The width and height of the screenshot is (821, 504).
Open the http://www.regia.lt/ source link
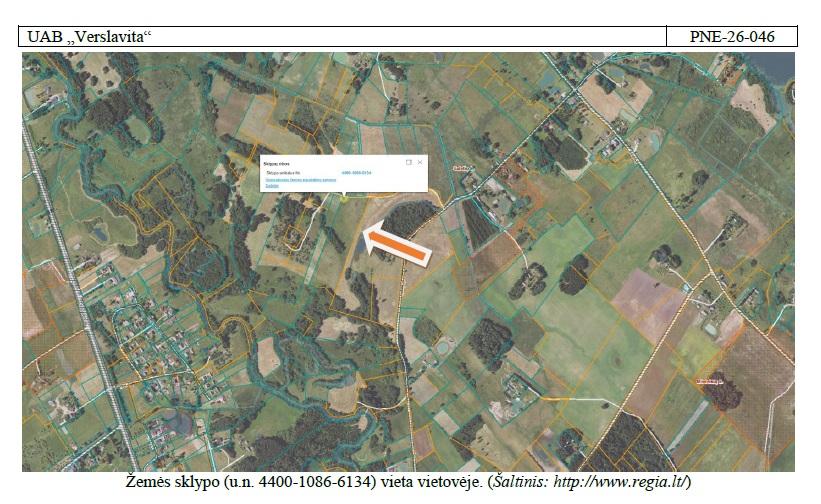tap(619, 481)
